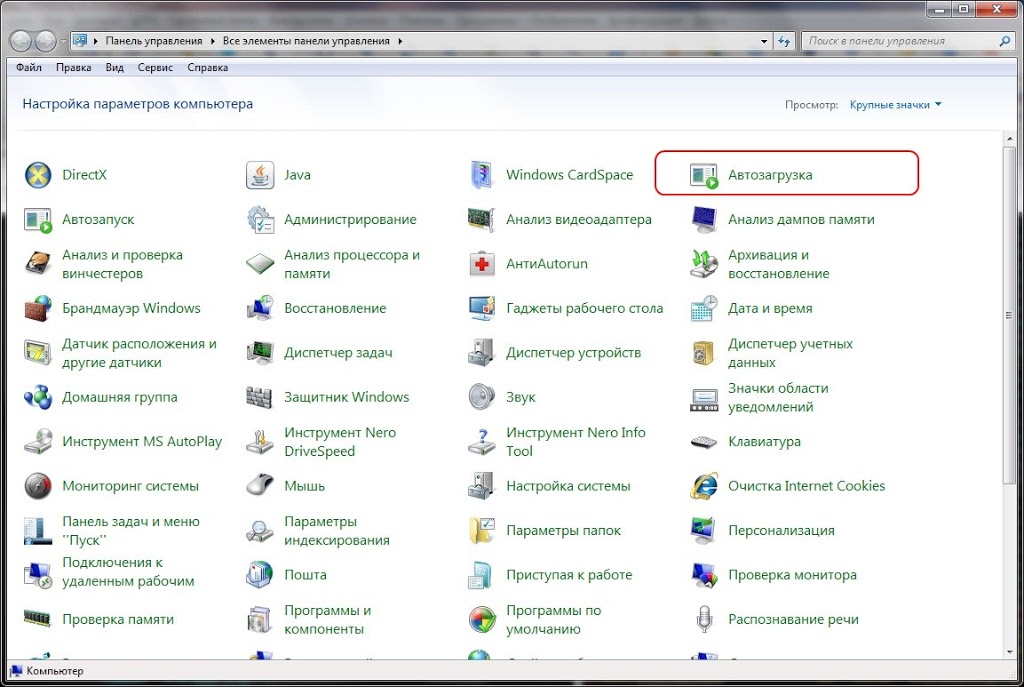Click the Гаджеты рабочего стола icon

pyautogui.click(x=482, y=308)
